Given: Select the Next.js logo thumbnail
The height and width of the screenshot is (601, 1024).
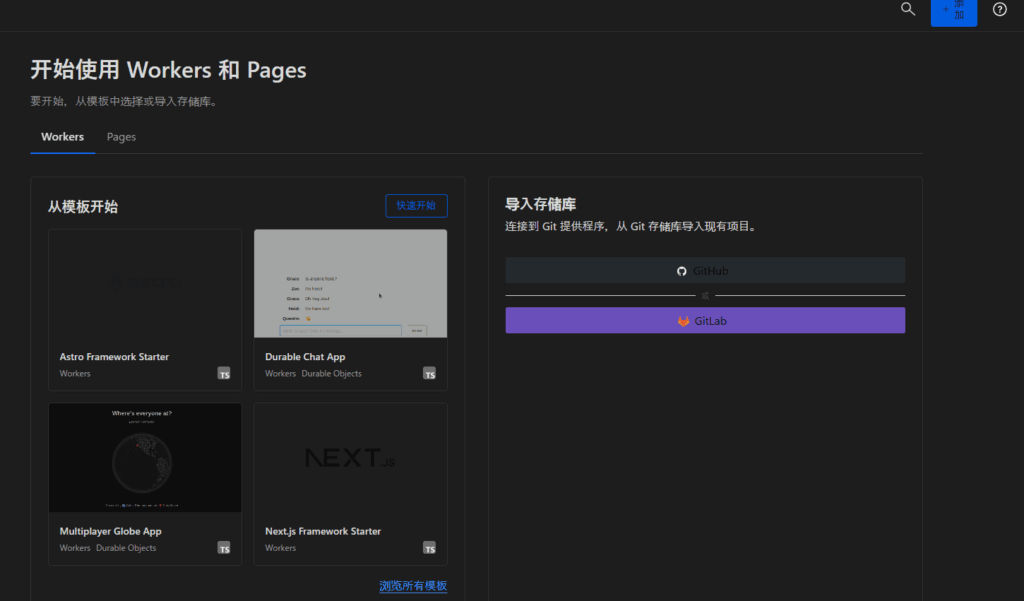Looking at the screenshot, I should coord(350,458).
